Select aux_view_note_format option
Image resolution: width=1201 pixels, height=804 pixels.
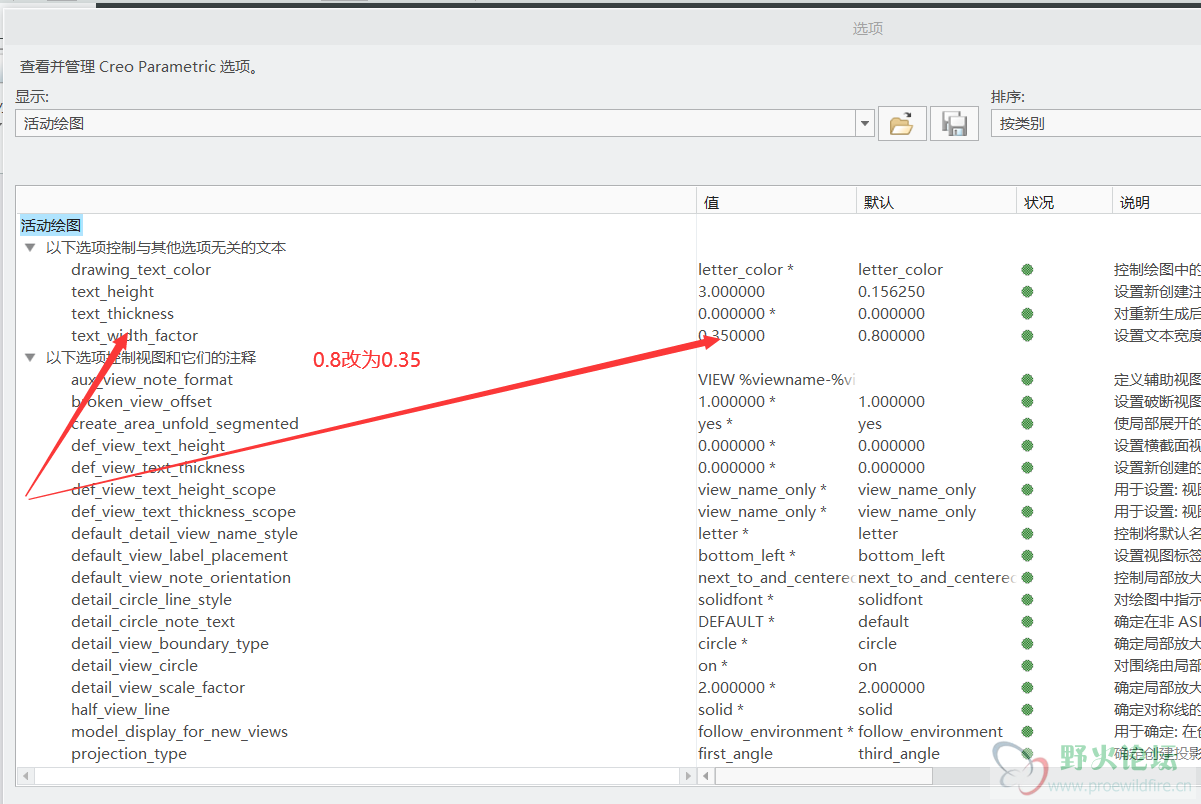pos(152,380)
